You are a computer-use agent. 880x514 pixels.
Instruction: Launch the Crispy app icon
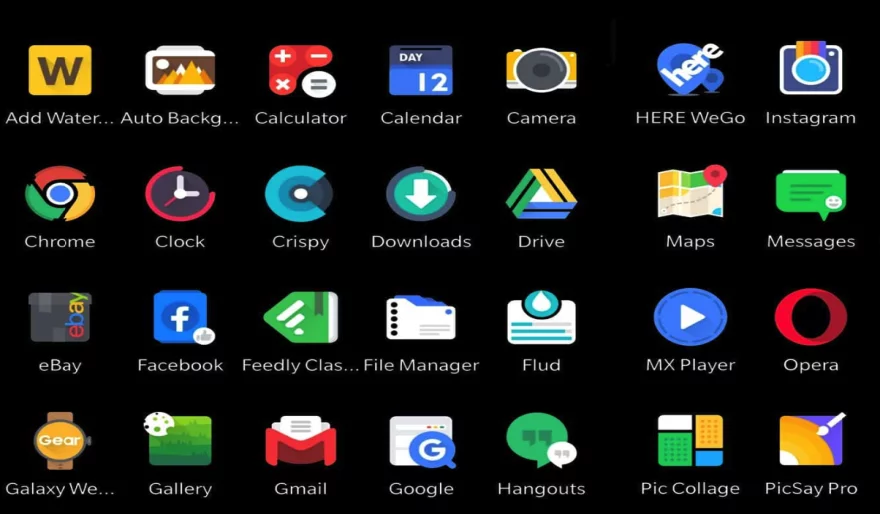[299, 194]
